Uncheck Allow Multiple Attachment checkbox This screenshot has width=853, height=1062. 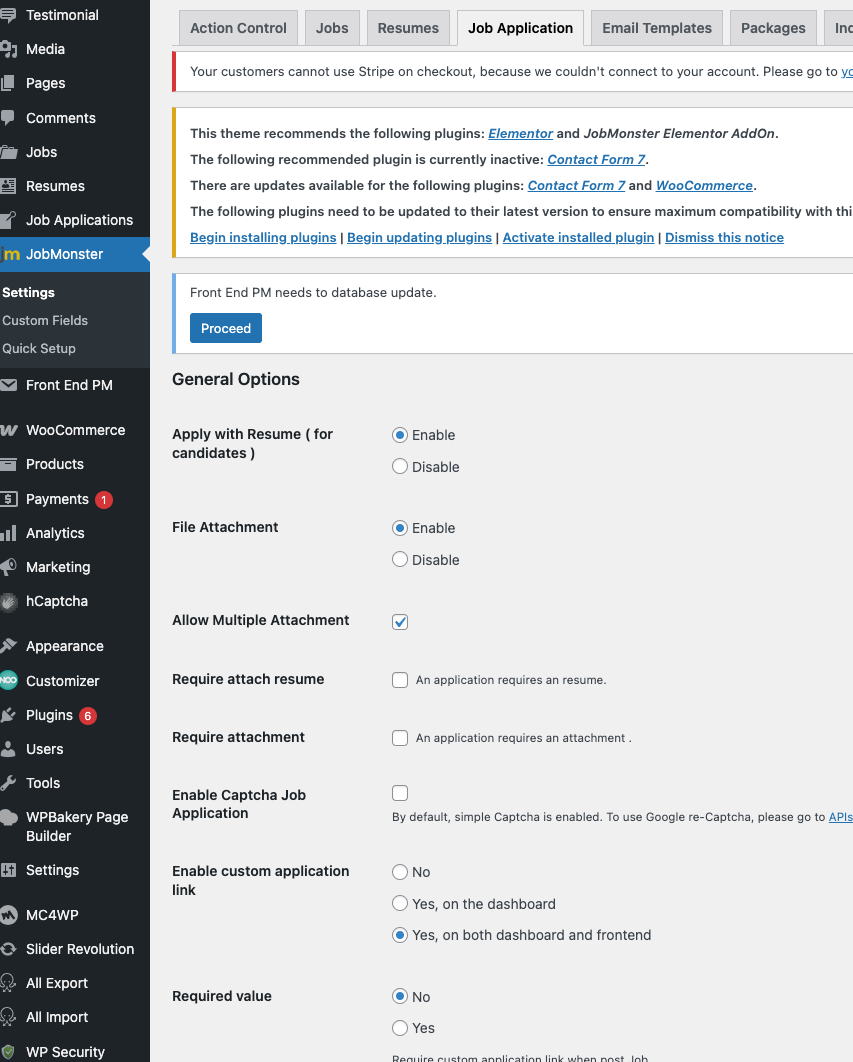click(400, 622)
